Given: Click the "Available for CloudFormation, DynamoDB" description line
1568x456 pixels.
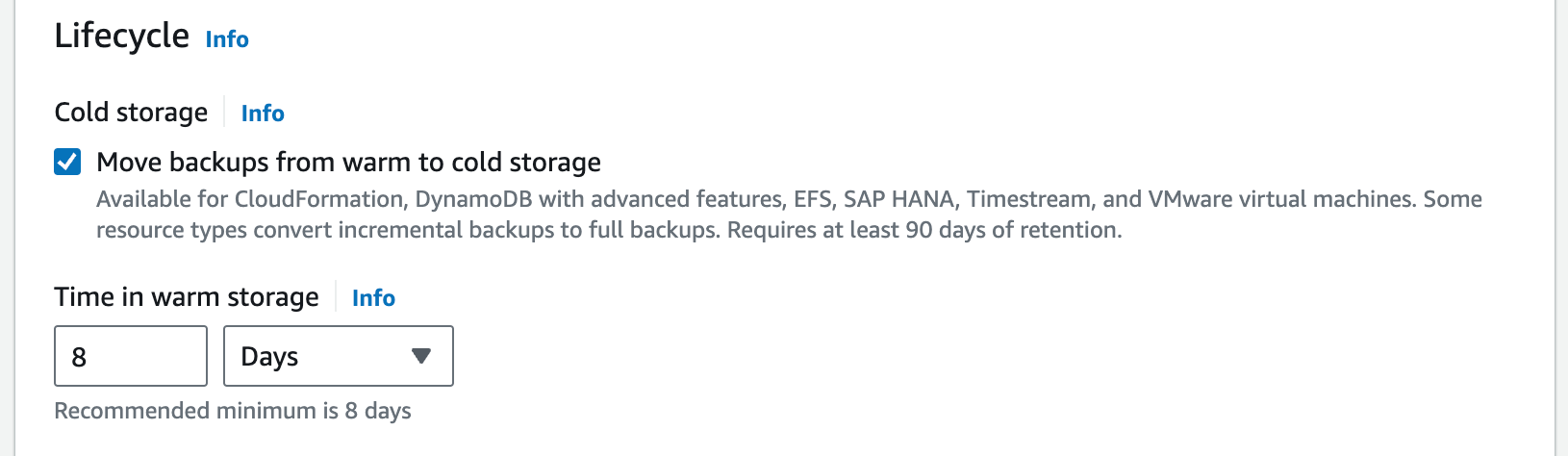Looking at the screenshot, I should click(385, 199).
